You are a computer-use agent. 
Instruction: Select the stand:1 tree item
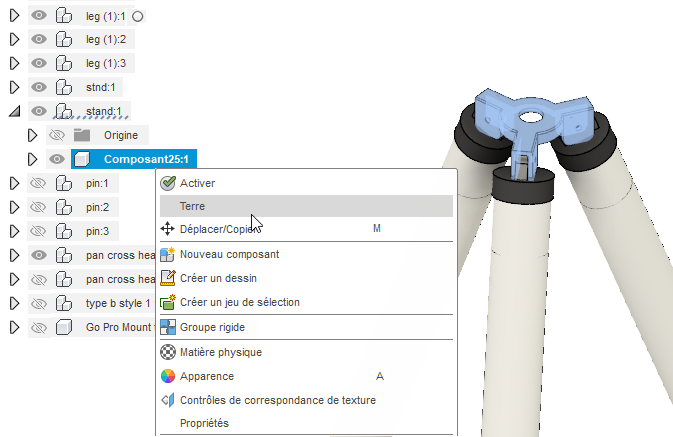[x=103, y=112]
